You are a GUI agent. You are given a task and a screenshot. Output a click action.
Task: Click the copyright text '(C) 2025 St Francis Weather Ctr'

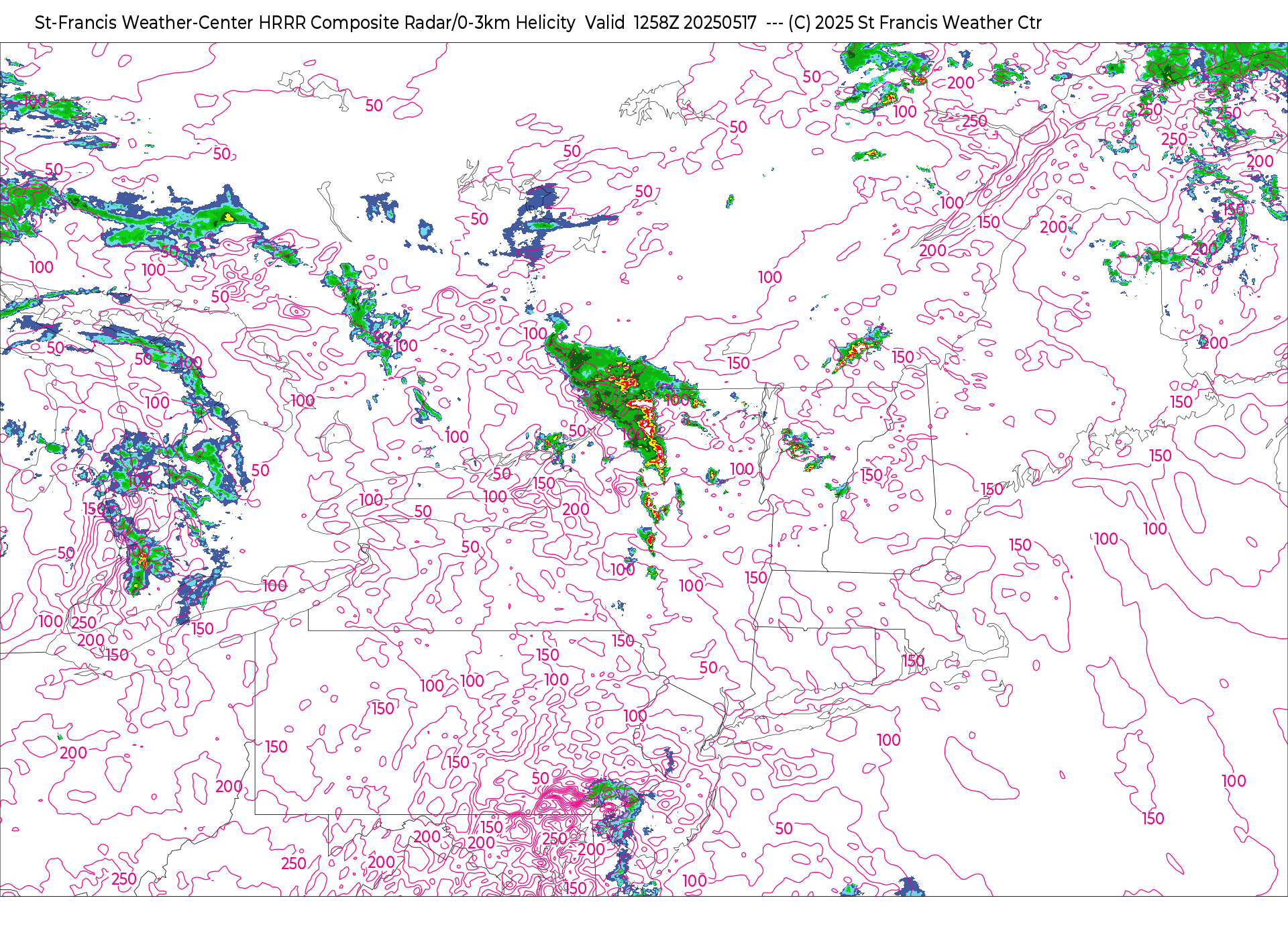915,23
